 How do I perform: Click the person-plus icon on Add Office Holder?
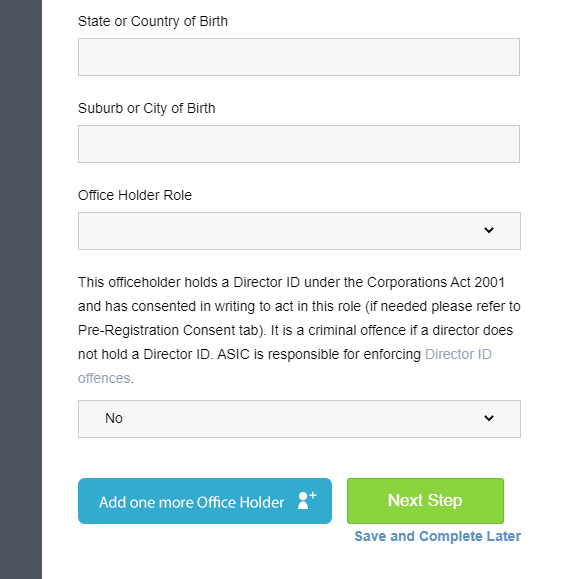pyautogui.click(x=307, y=501)
